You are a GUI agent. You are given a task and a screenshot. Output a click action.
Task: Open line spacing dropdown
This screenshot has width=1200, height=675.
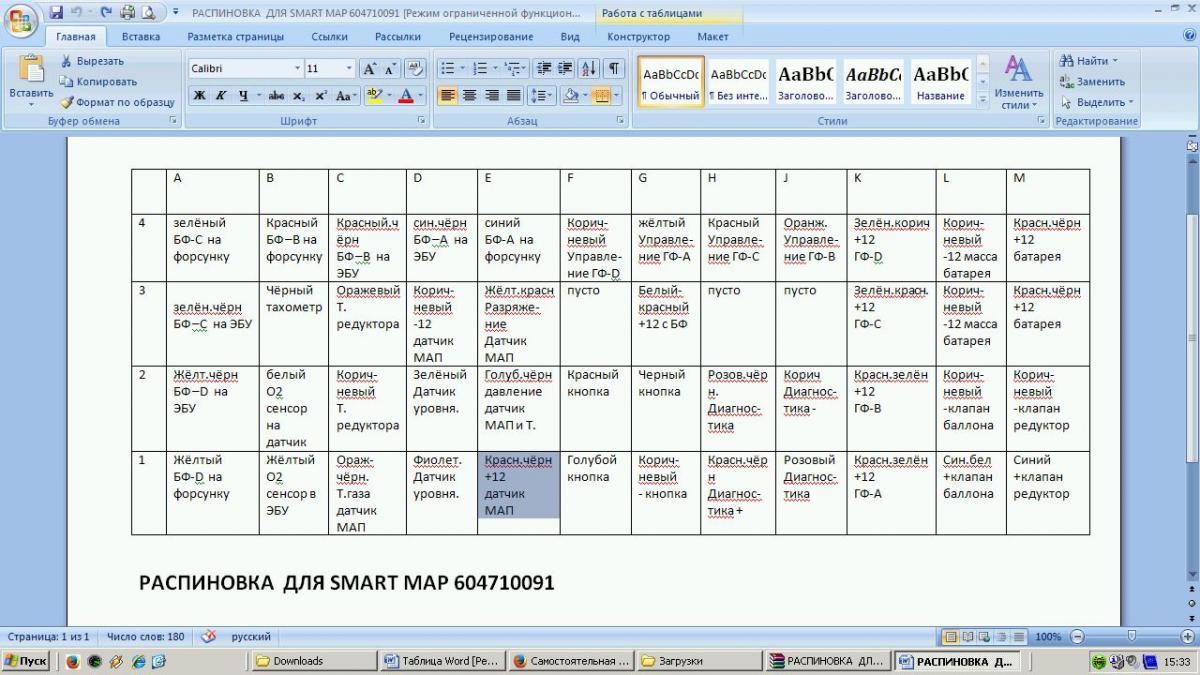541,96
